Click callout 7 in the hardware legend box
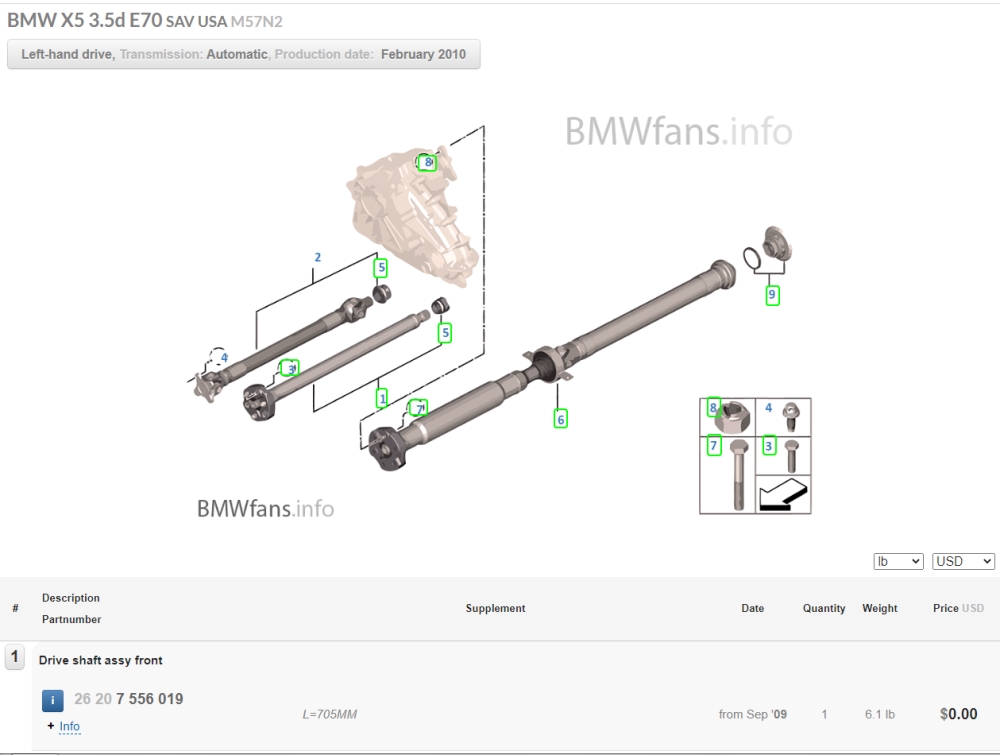 (x=714, y=446)
